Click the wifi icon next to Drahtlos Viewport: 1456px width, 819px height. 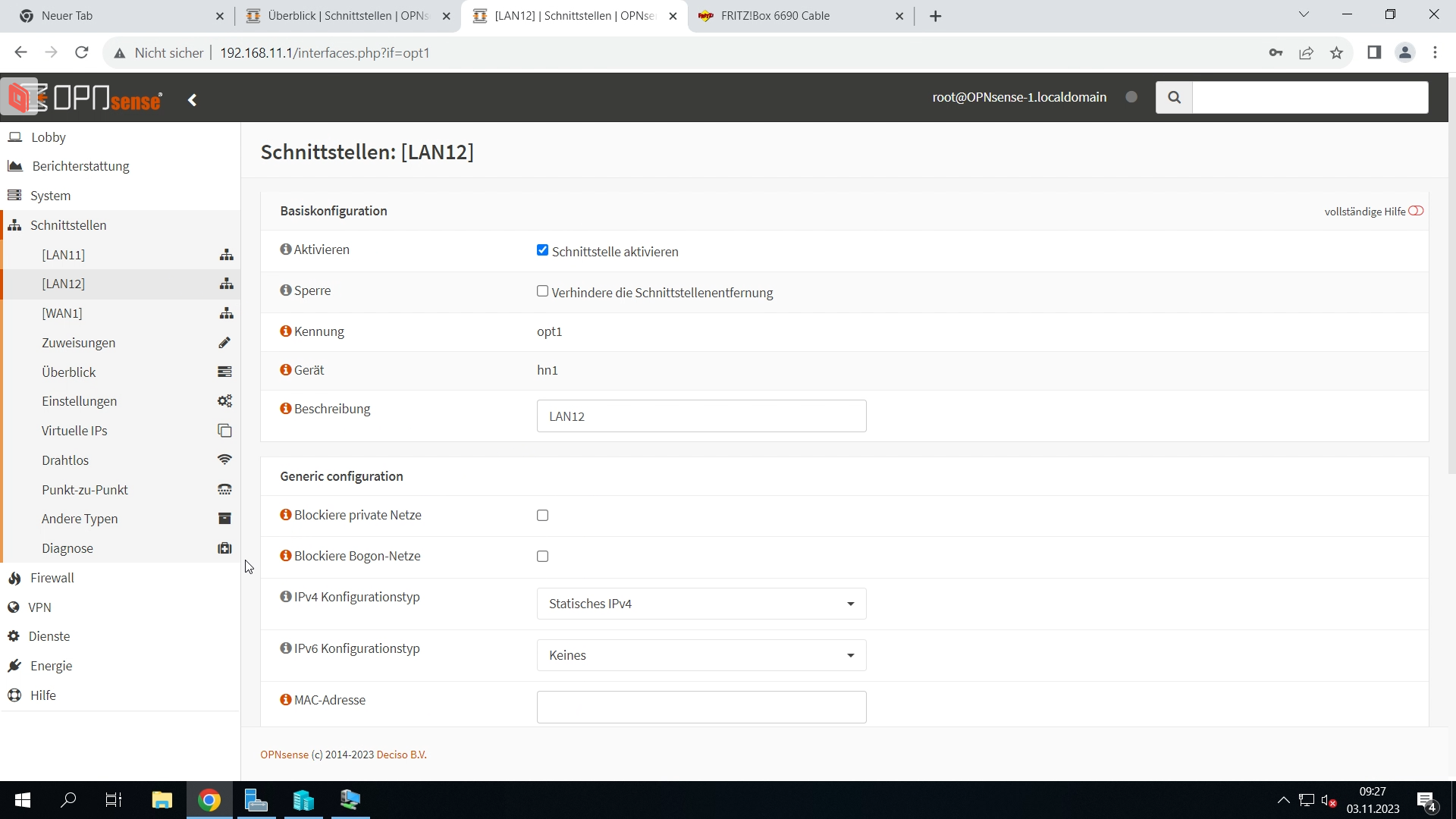click(224, 460)
